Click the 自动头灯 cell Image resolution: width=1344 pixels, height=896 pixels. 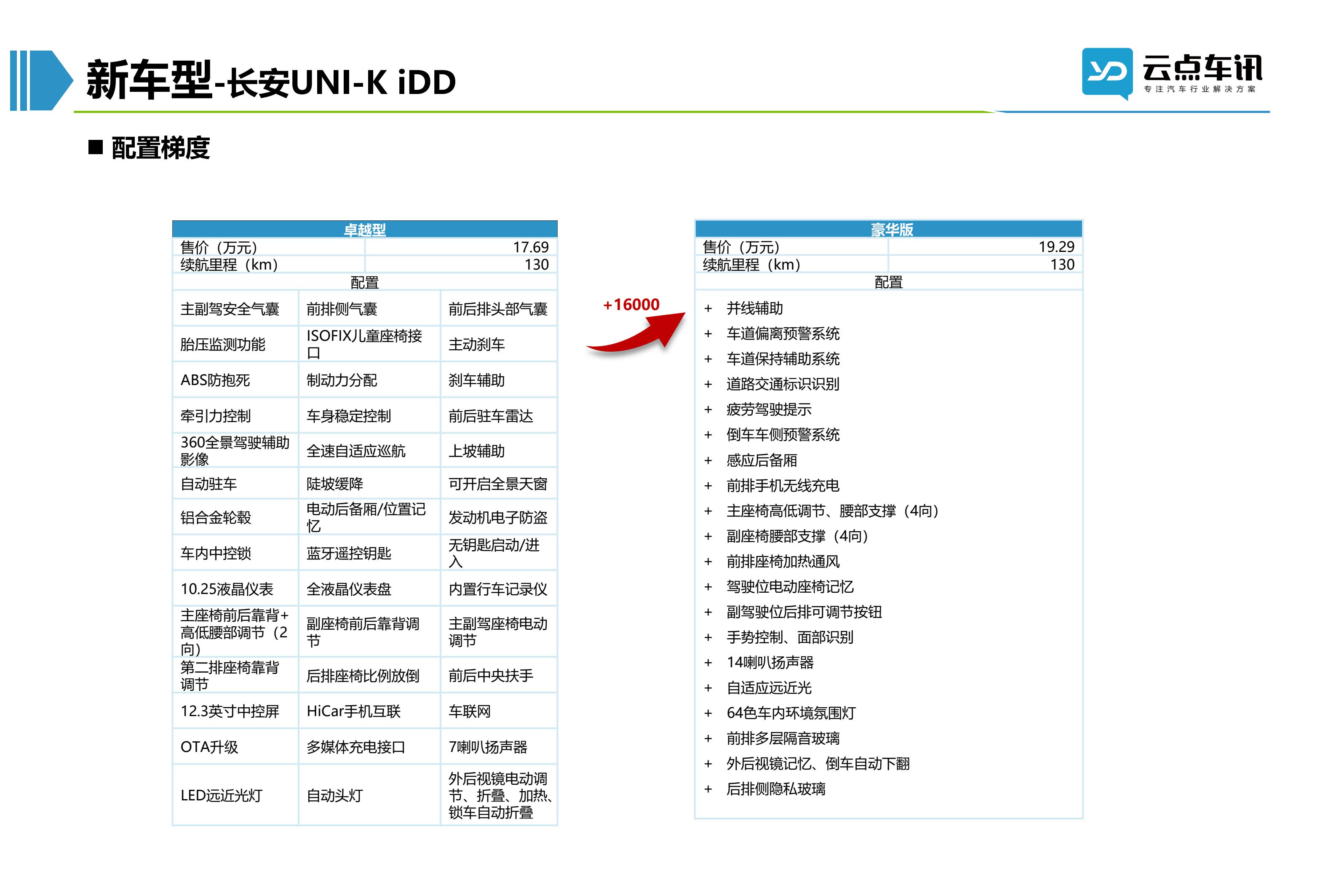369,795
